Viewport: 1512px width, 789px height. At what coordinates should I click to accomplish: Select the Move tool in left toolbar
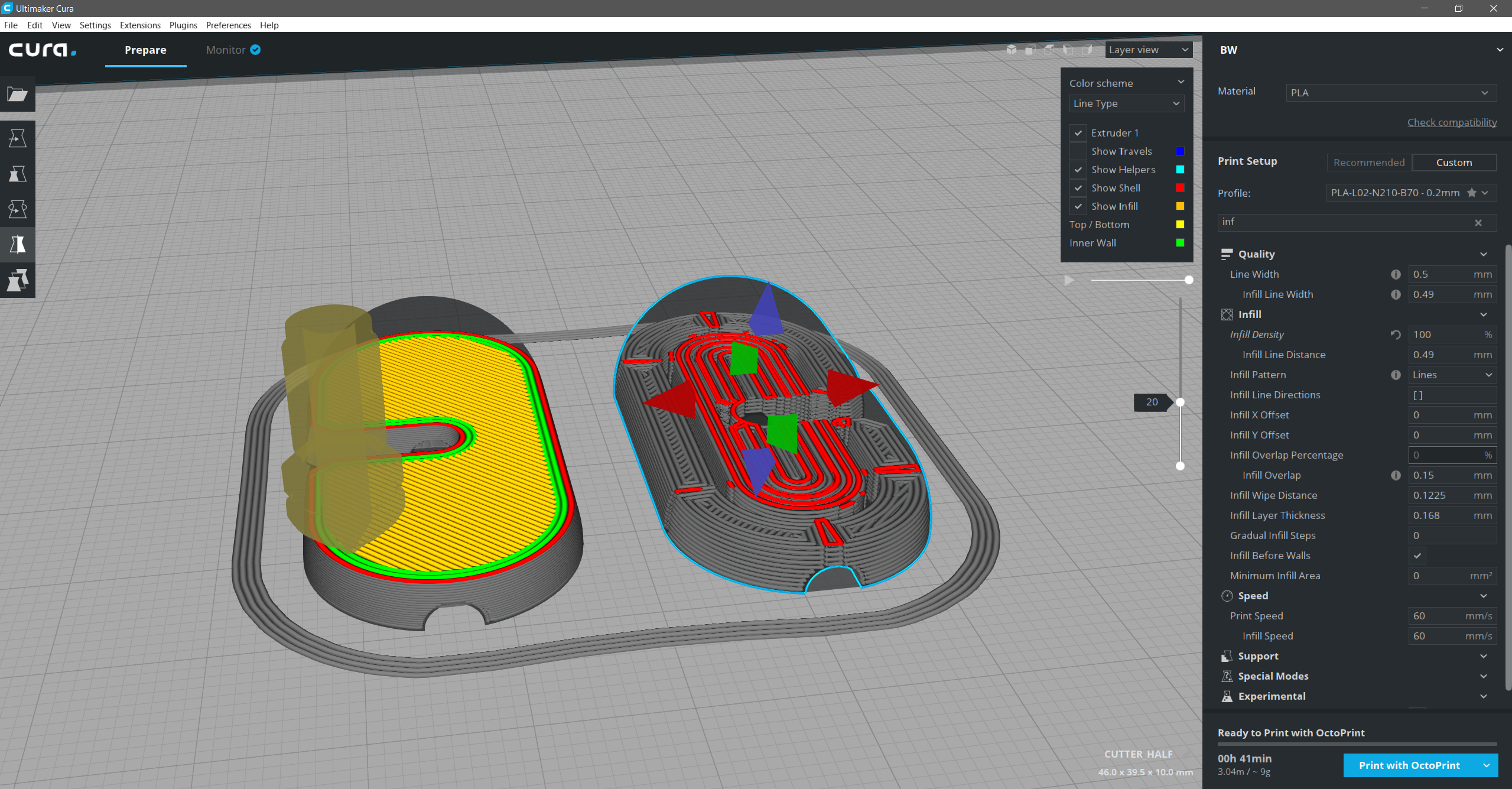click(18, 138)
